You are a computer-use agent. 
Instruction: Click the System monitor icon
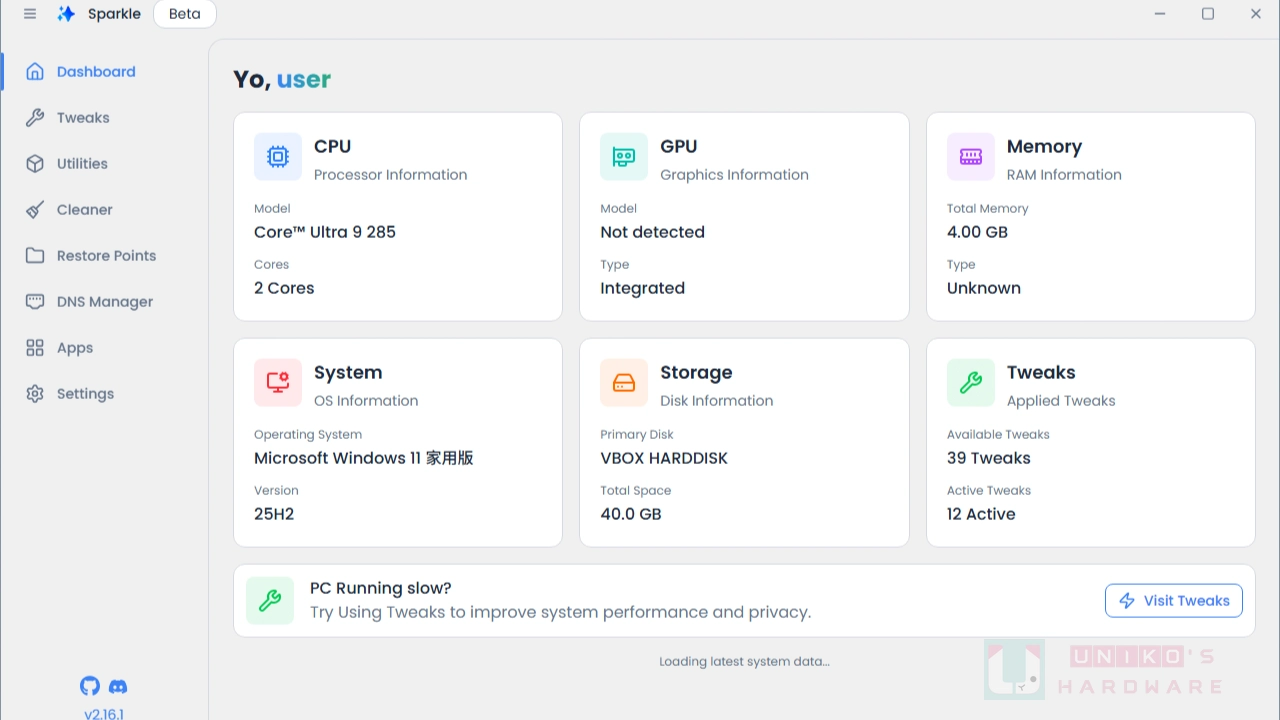coord(278,383)
